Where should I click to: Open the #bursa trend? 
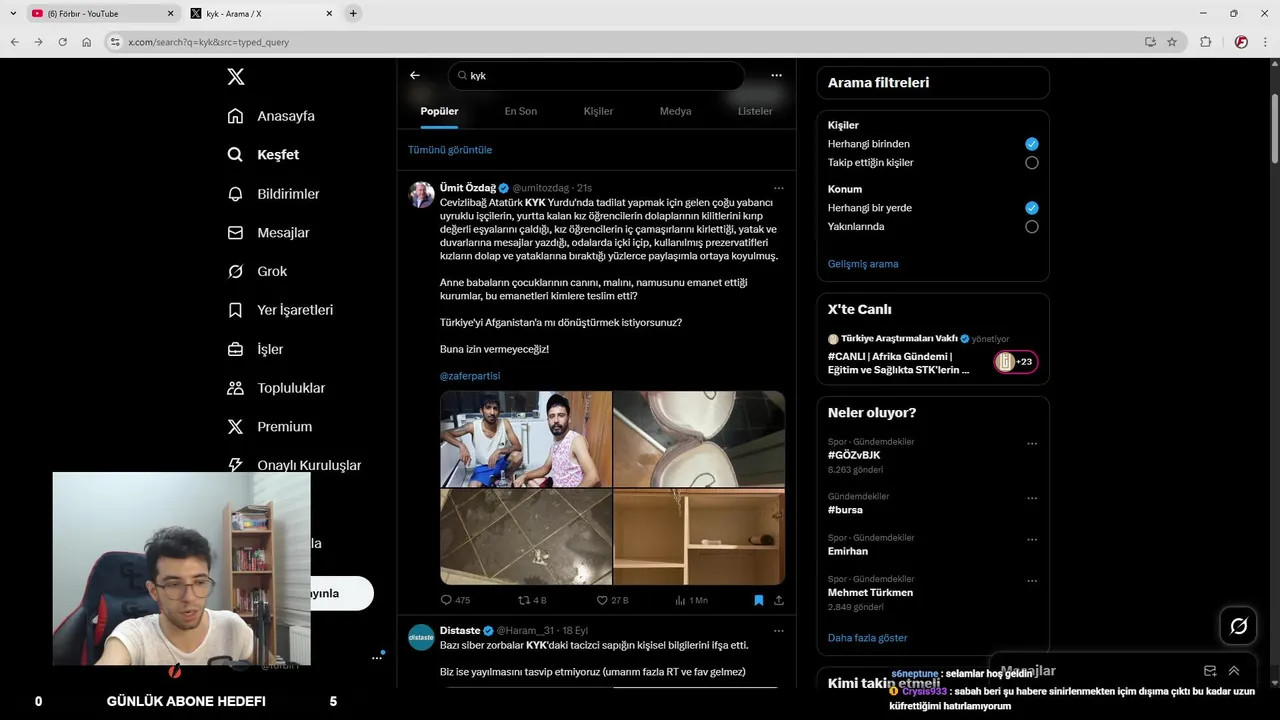tap(845, 510)
